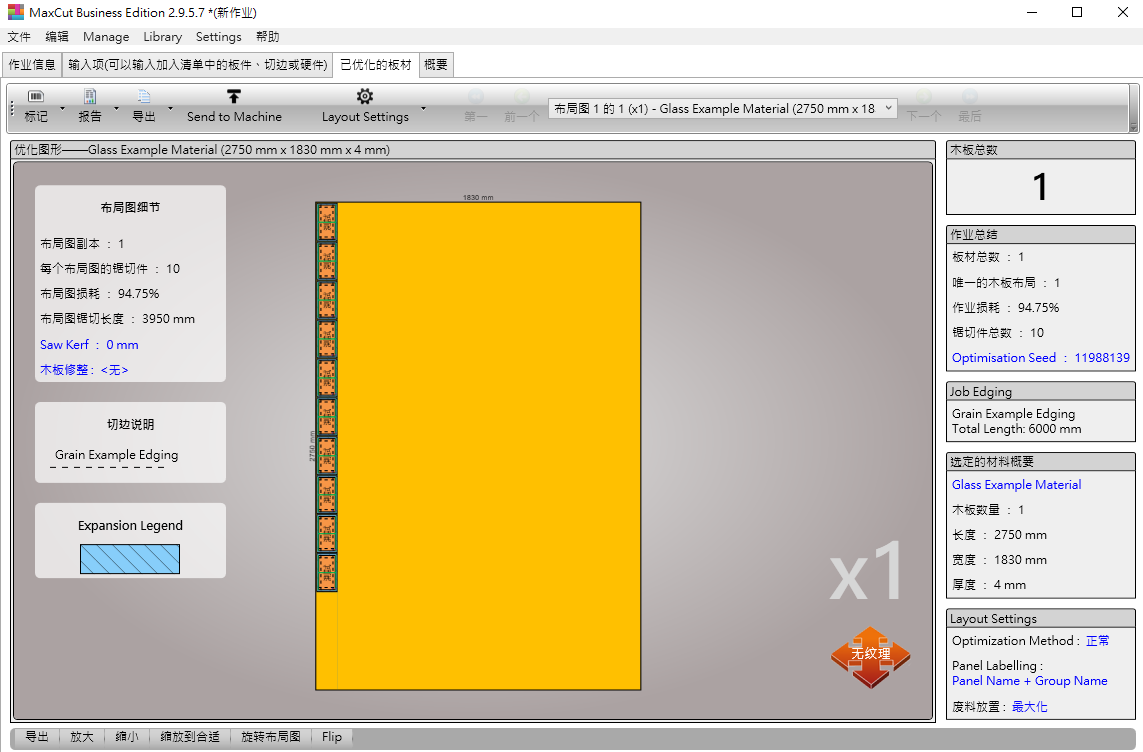Click the 标记 (label) toolbar icon

click(36, 97)
